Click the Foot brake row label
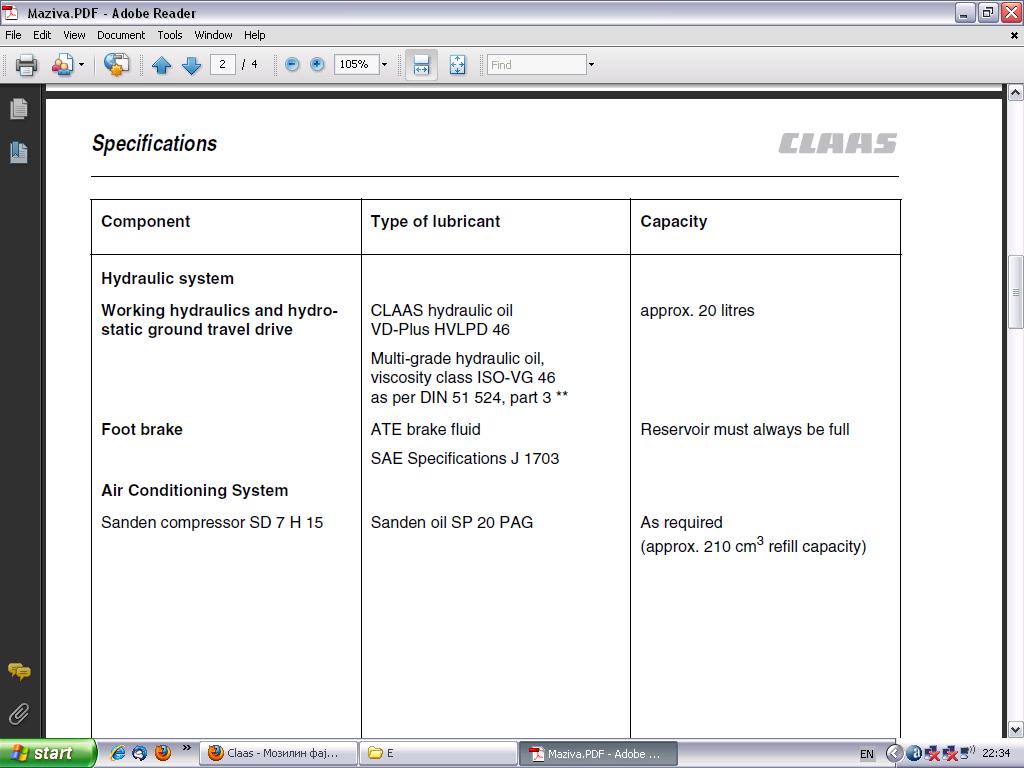 142,429
